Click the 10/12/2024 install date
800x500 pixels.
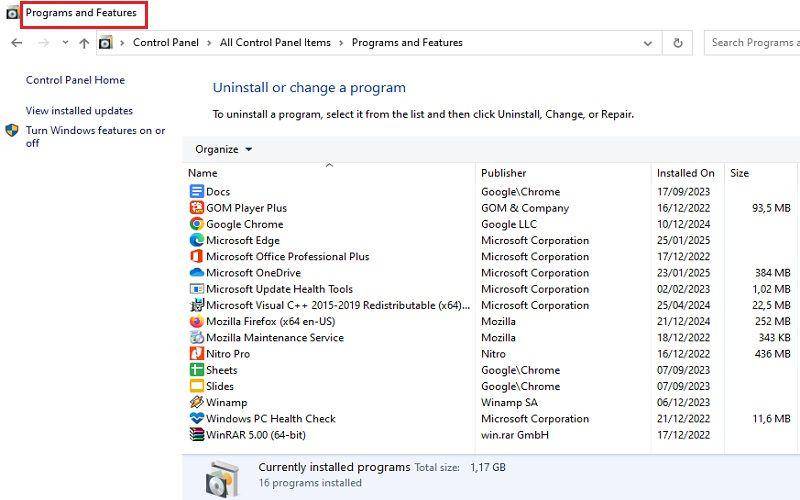(683, 224)
